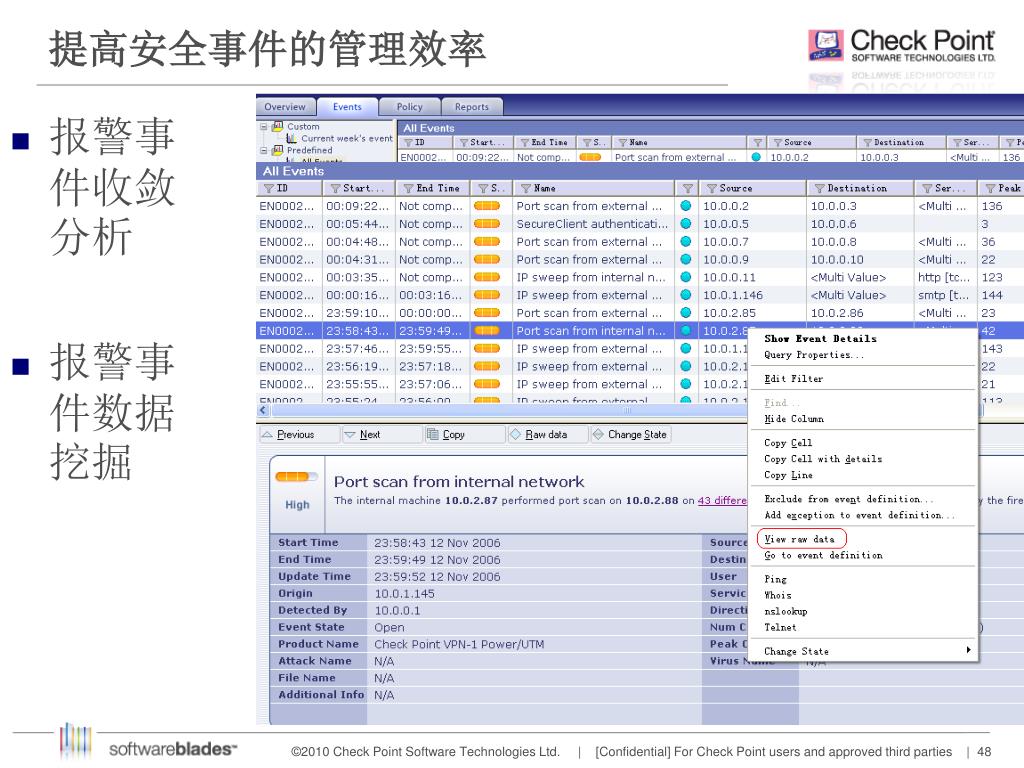Click filter icon on End Time column
Viewport: 1024px width, 768px height.
[x=408, y=188]
